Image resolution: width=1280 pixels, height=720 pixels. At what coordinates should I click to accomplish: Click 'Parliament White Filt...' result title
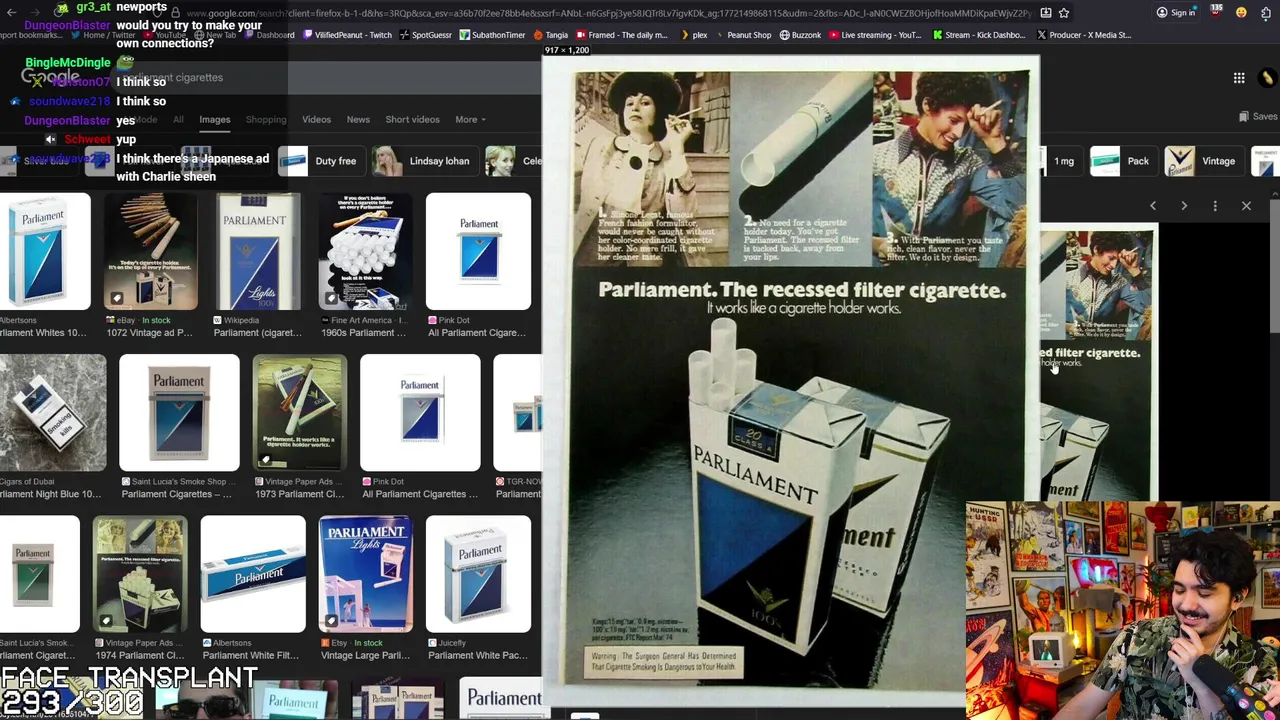tap(250, 656)
